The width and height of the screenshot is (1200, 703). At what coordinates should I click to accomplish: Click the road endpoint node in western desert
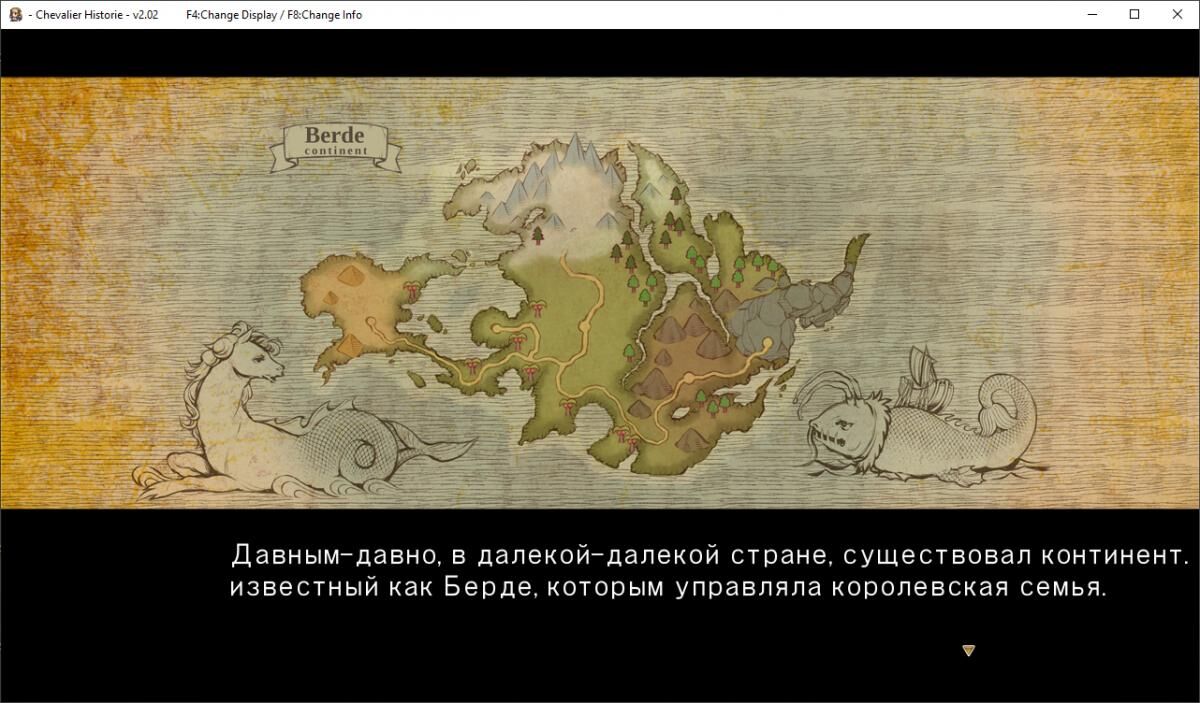point(369,319)
